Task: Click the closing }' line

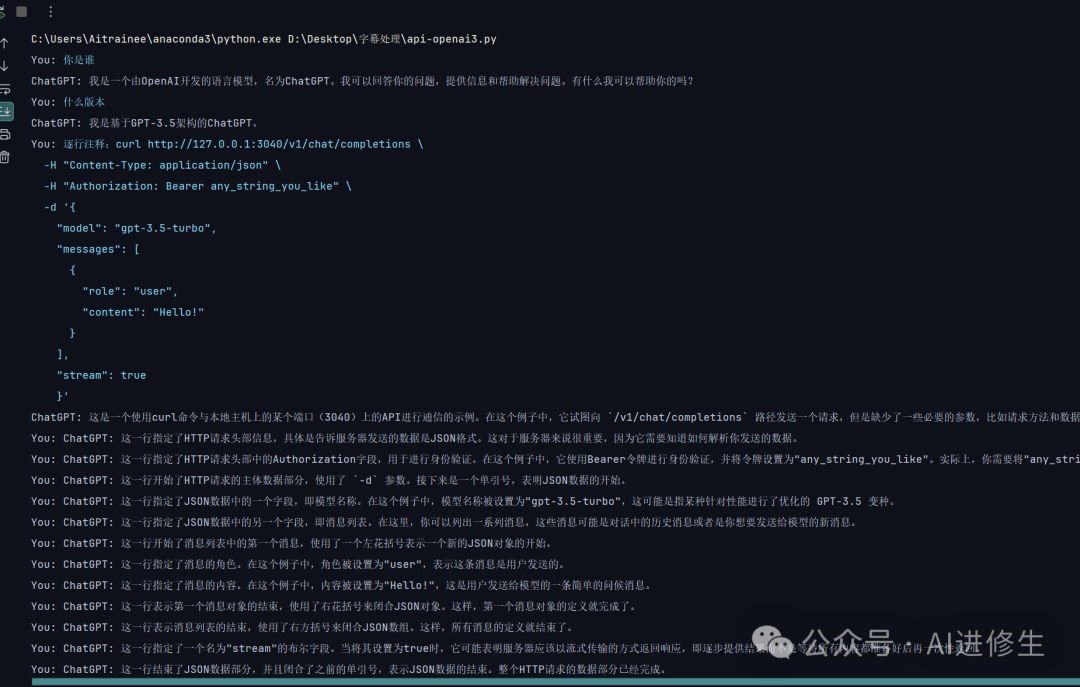Action: point(63,396)
